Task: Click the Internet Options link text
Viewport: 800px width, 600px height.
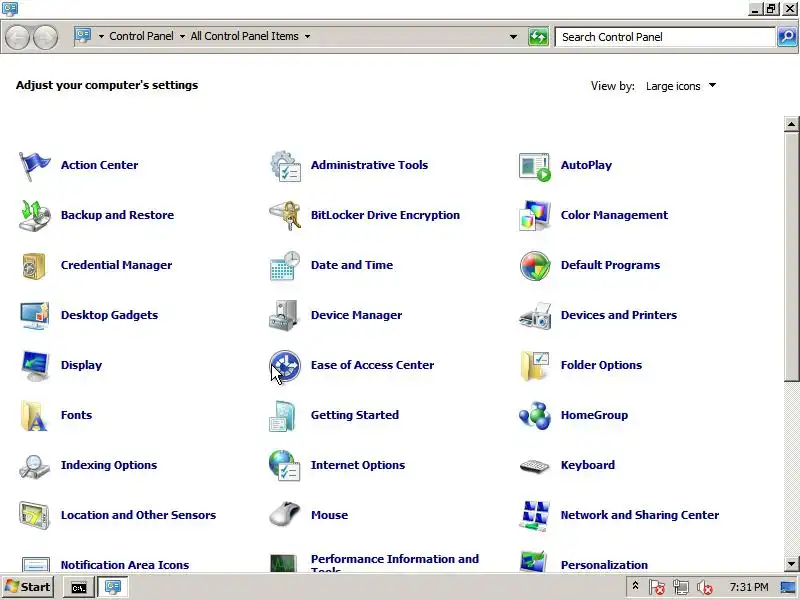Action: [x=358, y=465]
